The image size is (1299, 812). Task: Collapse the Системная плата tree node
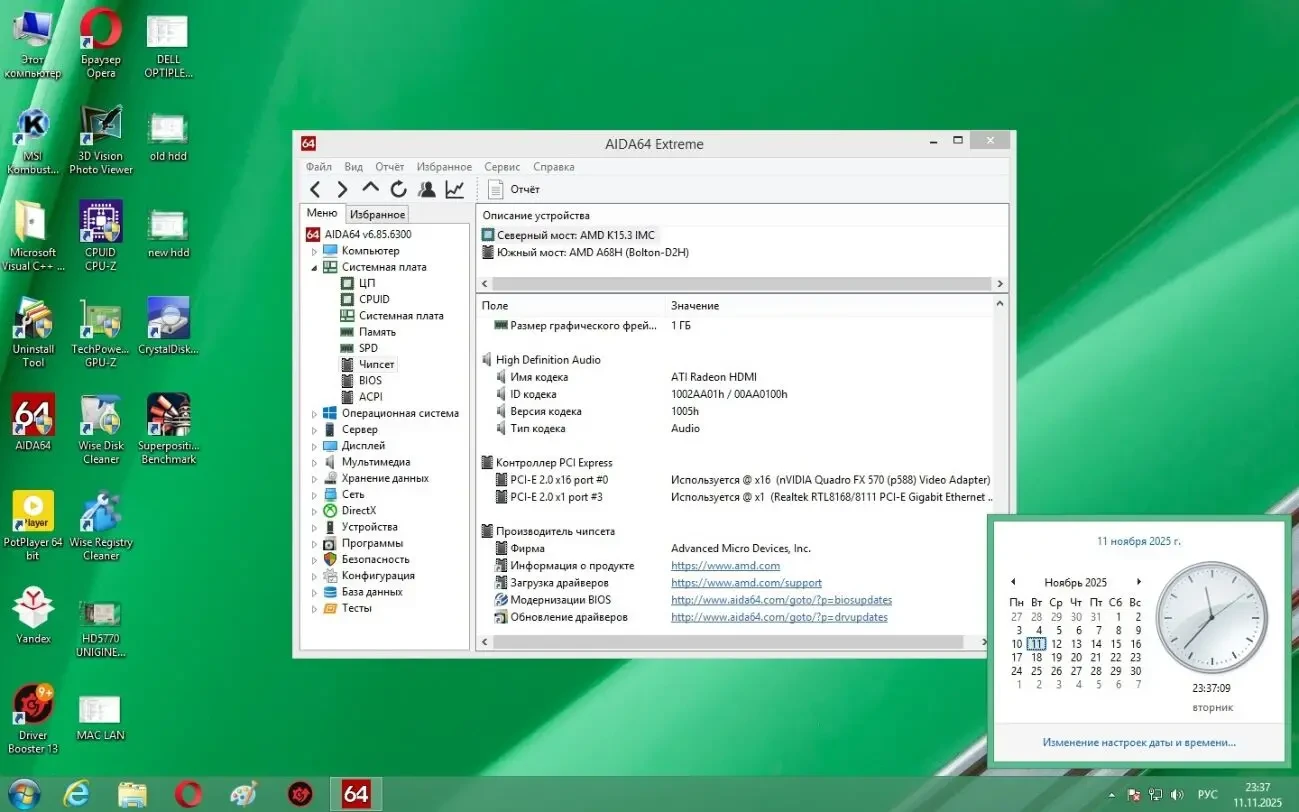(x=314, y=267)
